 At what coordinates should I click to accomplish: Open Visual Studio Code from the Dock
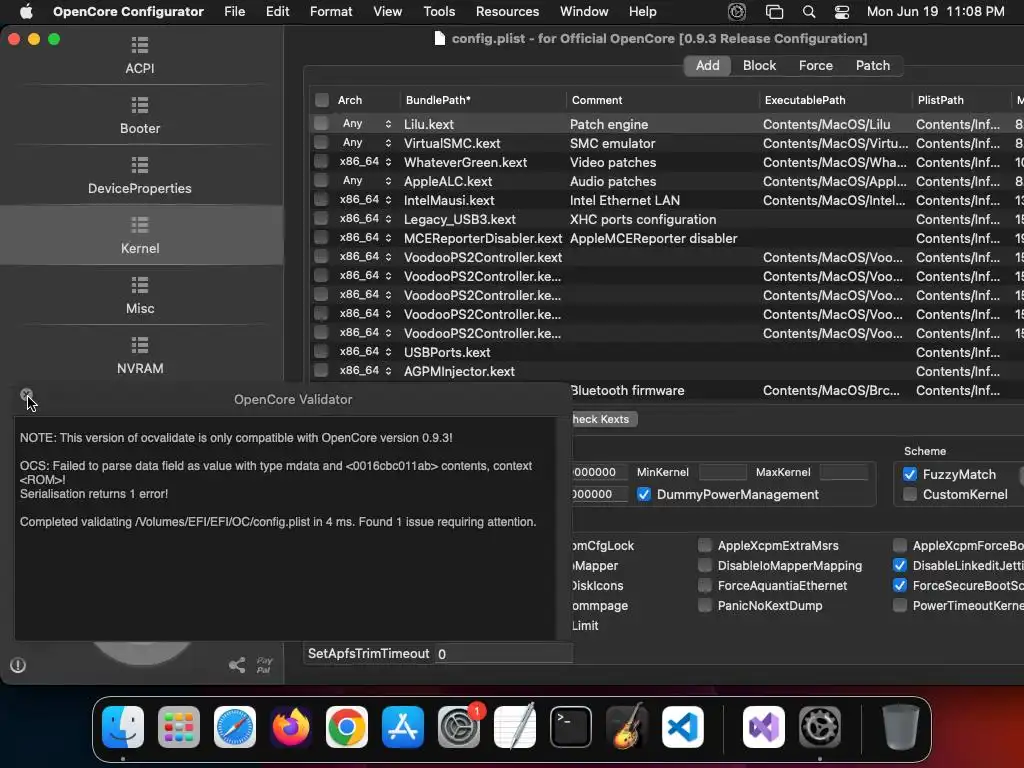(x=682, y=727)
